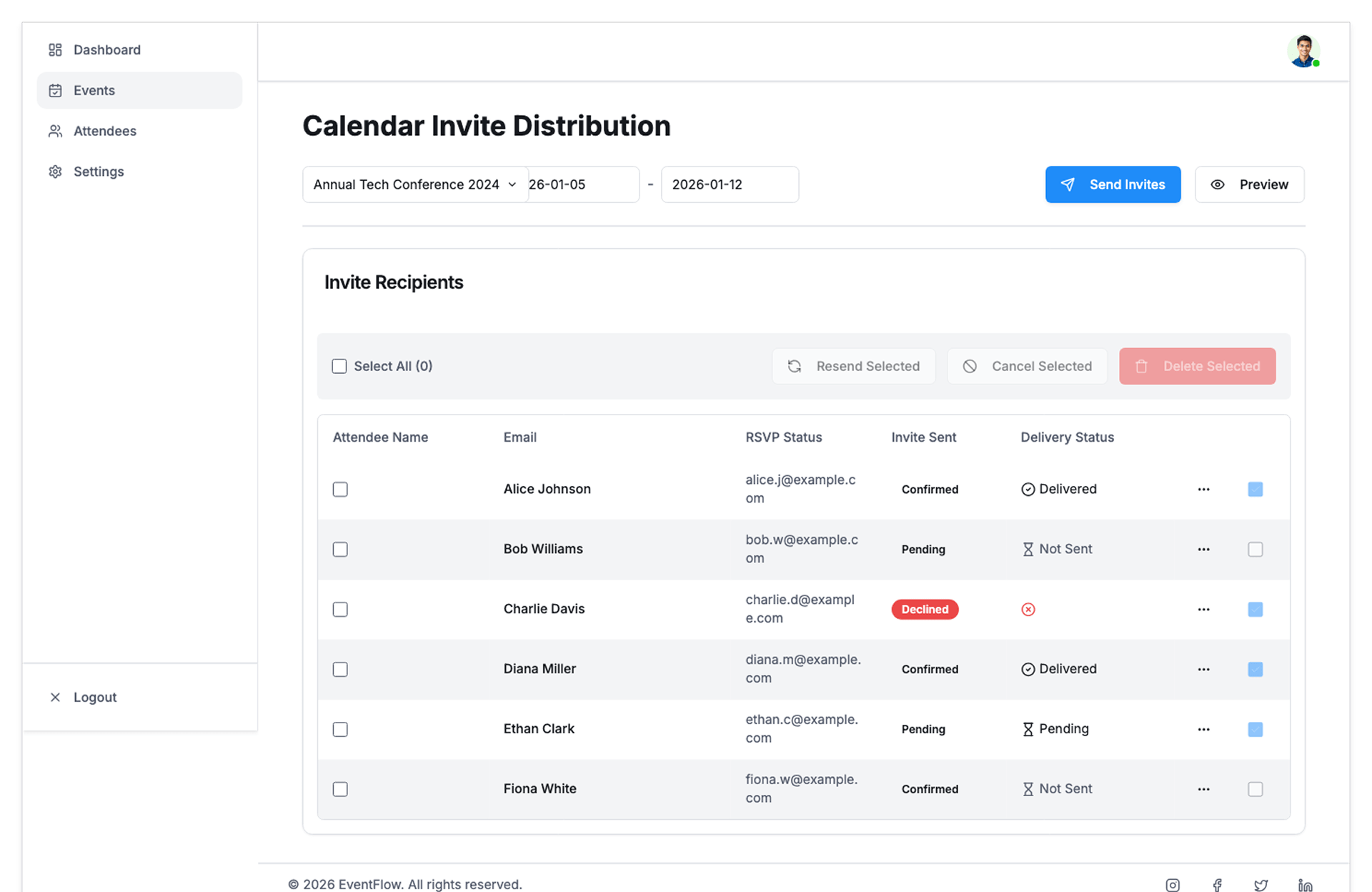Click the red failed delivery icon
This screenshot has width=1372, height=892.
click(1028, 610)
